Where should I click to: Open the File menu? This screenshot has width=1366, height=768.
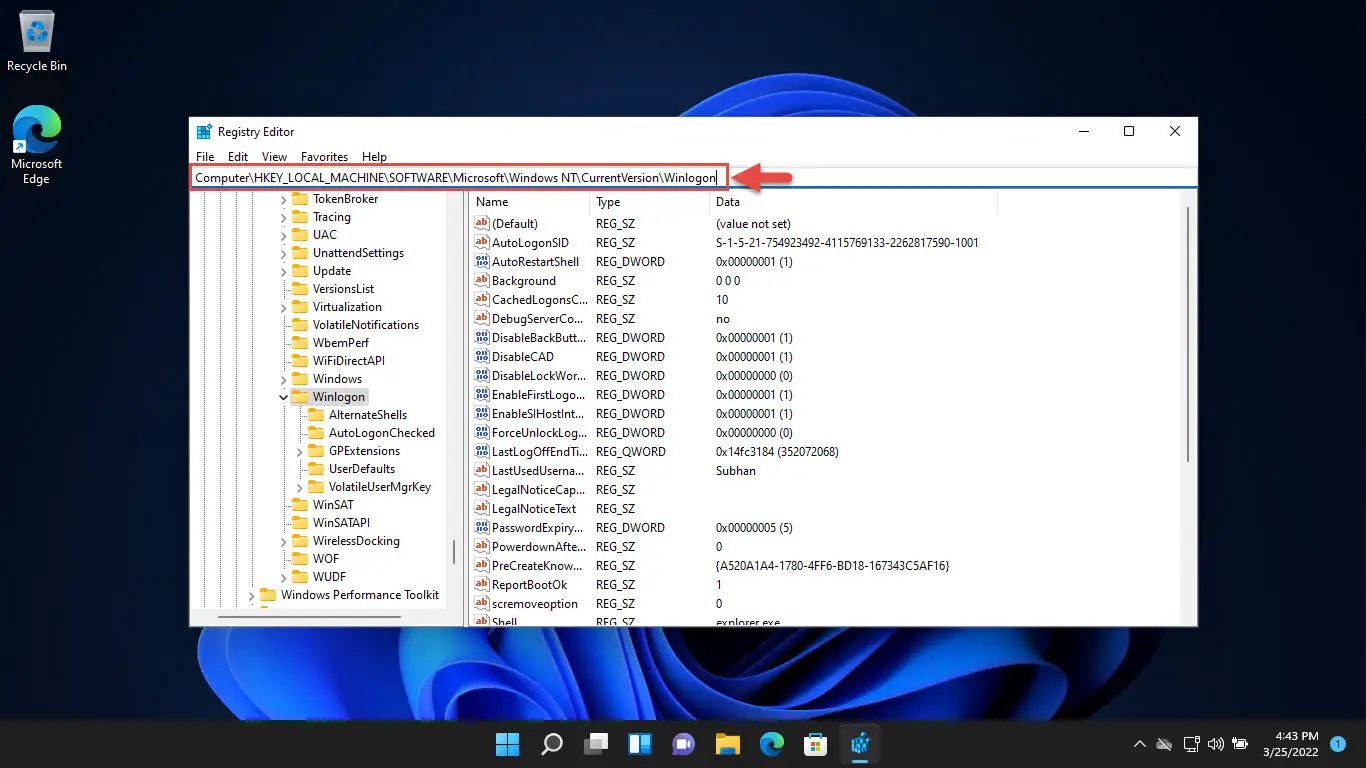click(x=205, y=157)
